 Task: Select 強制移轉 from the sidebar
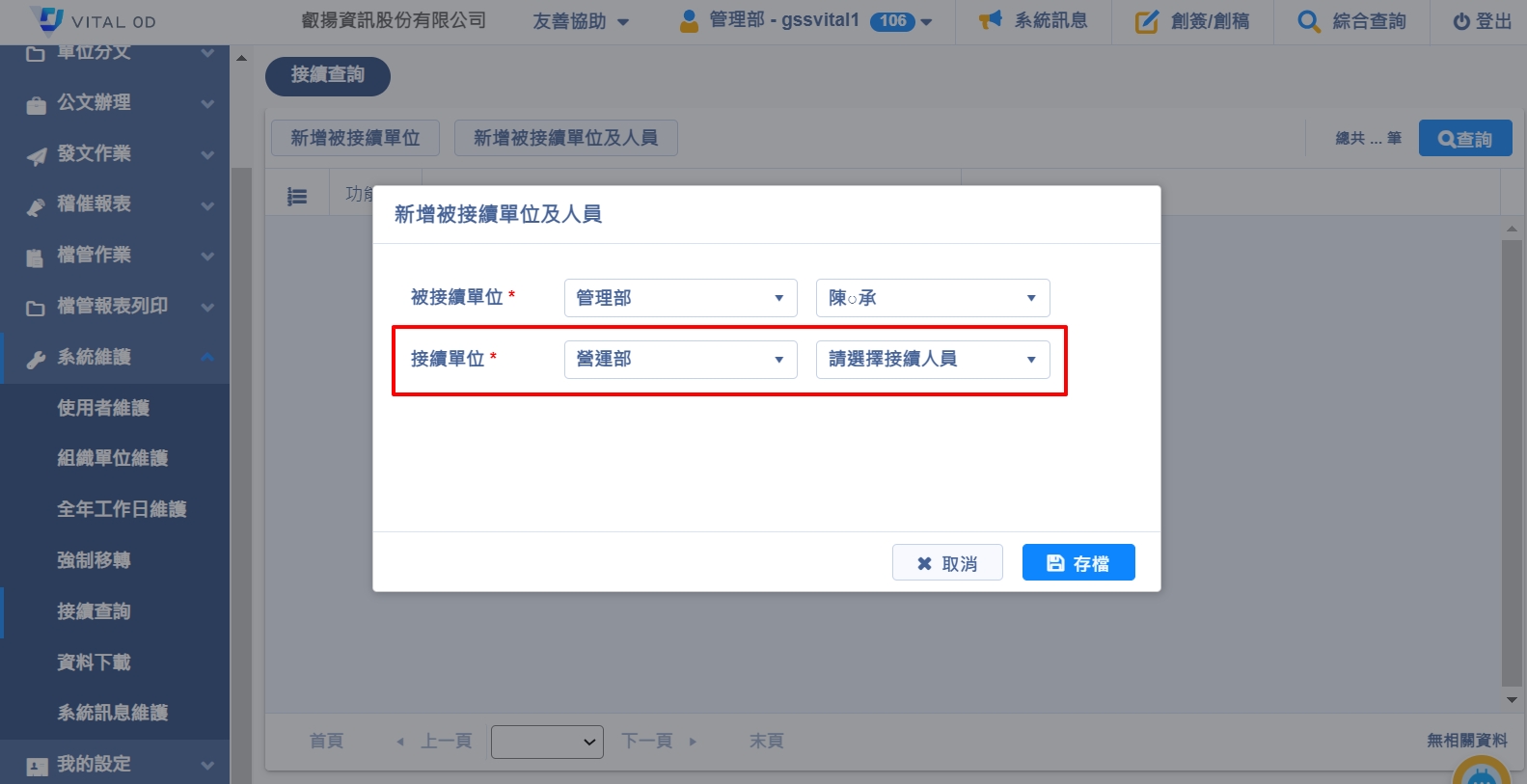click(94, 560)
